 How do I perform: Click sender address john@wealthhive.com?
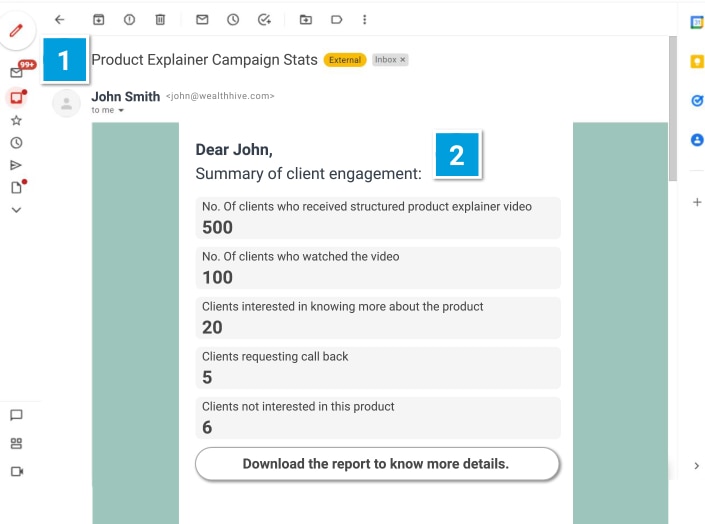click(220, 96)
